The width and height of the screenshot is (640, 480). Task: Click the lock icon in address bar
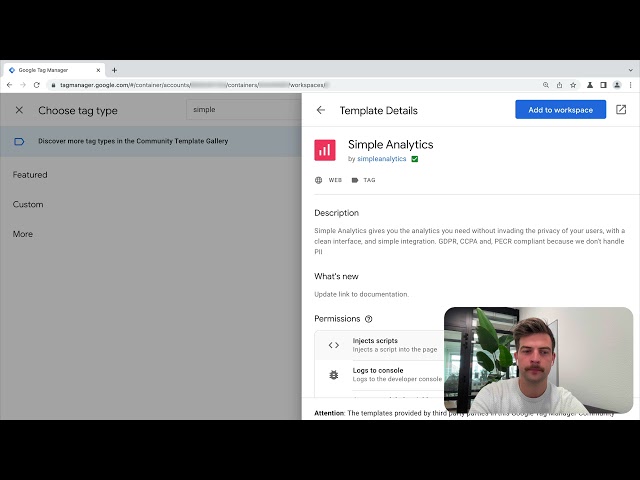pos(53,85)
